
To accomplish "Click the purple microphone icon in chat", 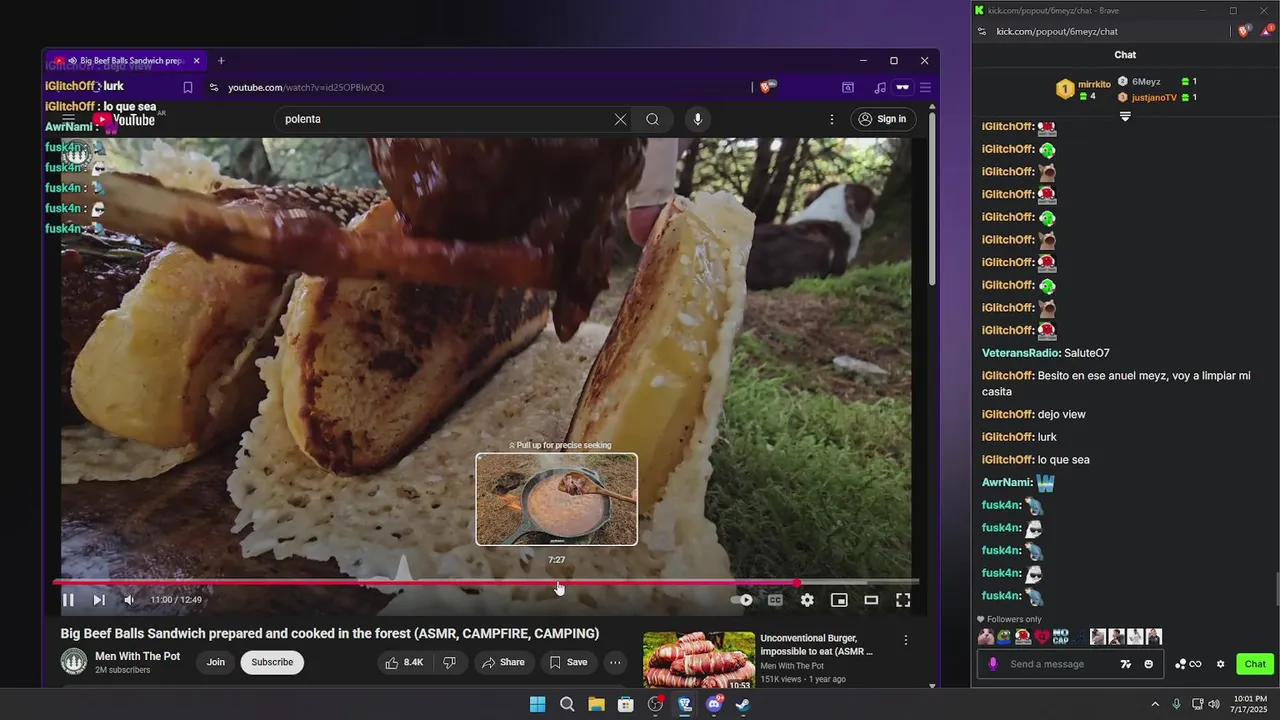I will pos(993,664).
